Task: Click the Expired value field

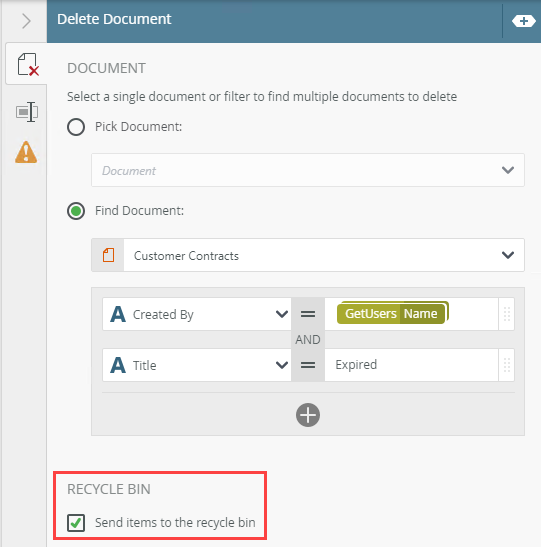Action: coord(411,365)
